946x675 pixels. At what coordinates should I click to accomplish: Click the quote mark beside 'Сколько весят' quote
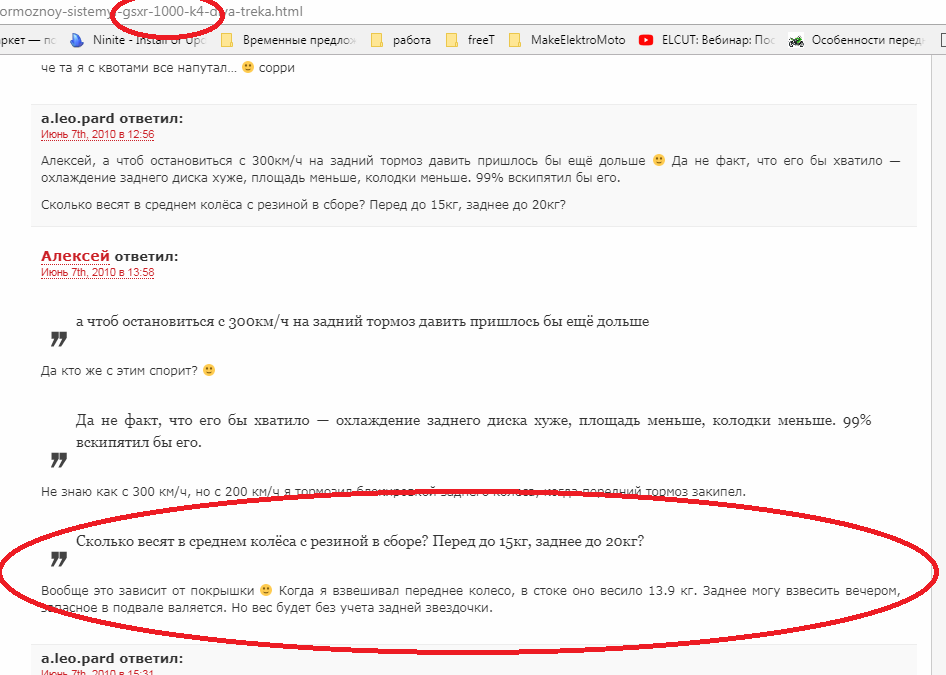click(59, 560)
